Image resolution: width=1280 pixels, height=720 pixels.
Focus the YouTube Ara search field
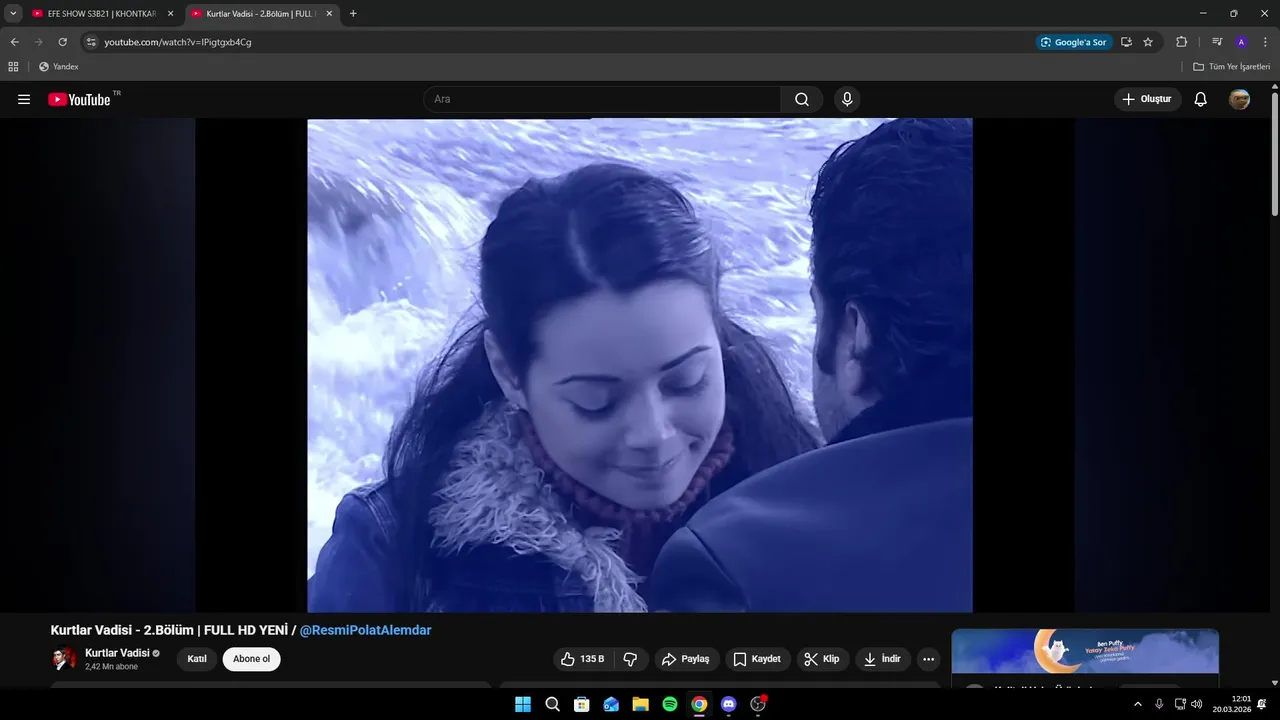point(602,99)
